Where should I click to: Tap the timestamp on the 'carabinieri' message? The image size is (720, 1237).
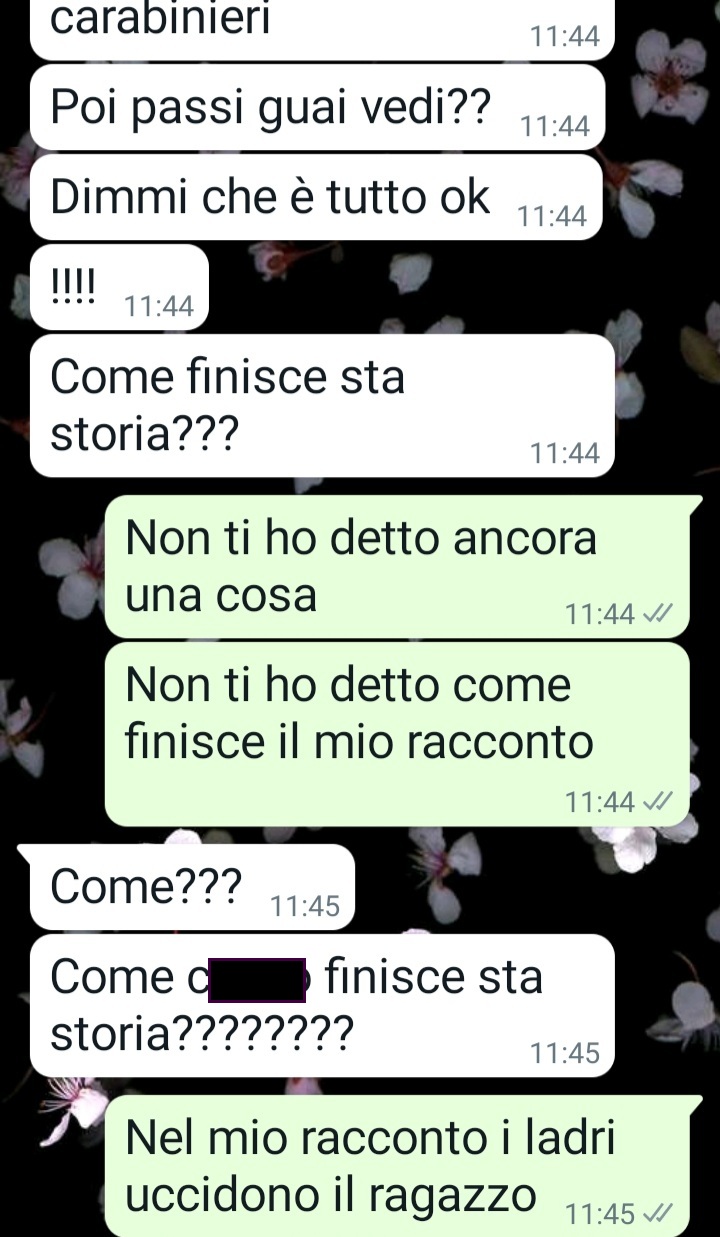565,36
